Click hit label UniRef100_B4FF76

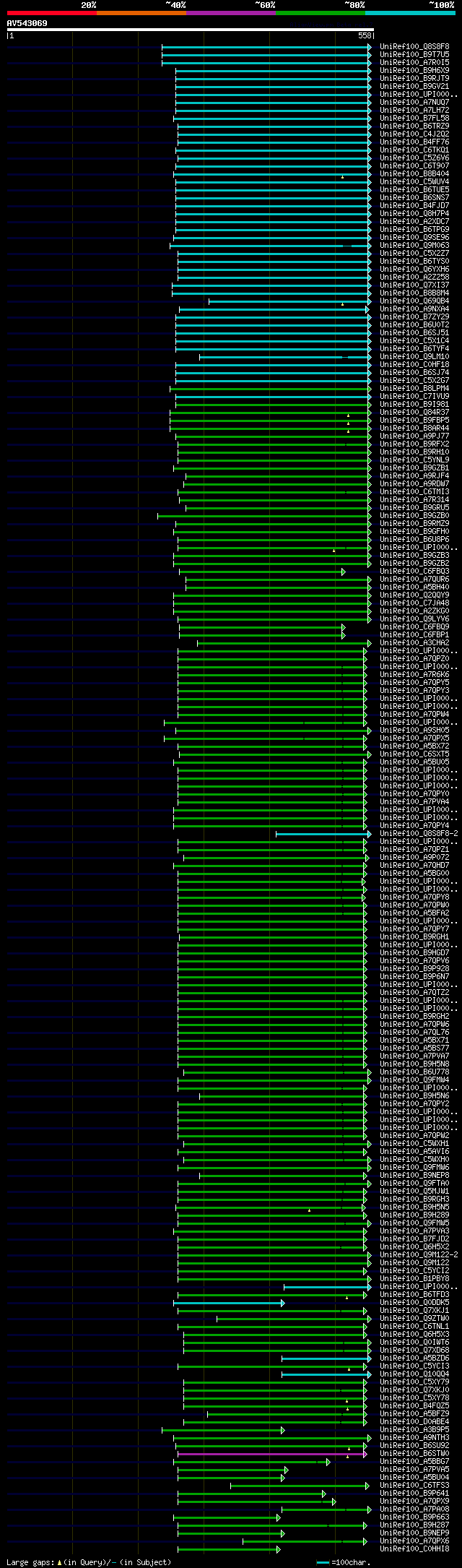tap(414, 142)
